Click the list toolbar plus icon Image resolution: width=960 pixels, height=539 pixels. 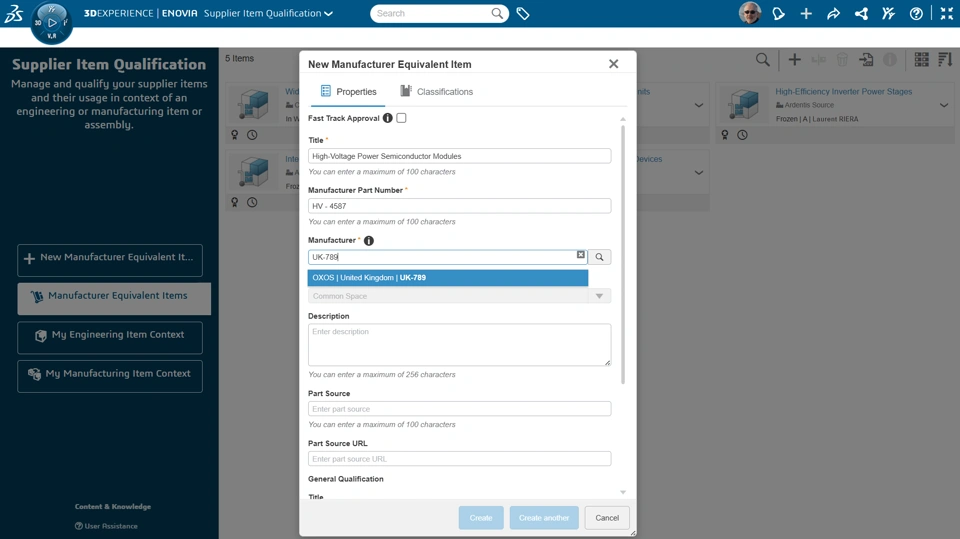(794, 59)
